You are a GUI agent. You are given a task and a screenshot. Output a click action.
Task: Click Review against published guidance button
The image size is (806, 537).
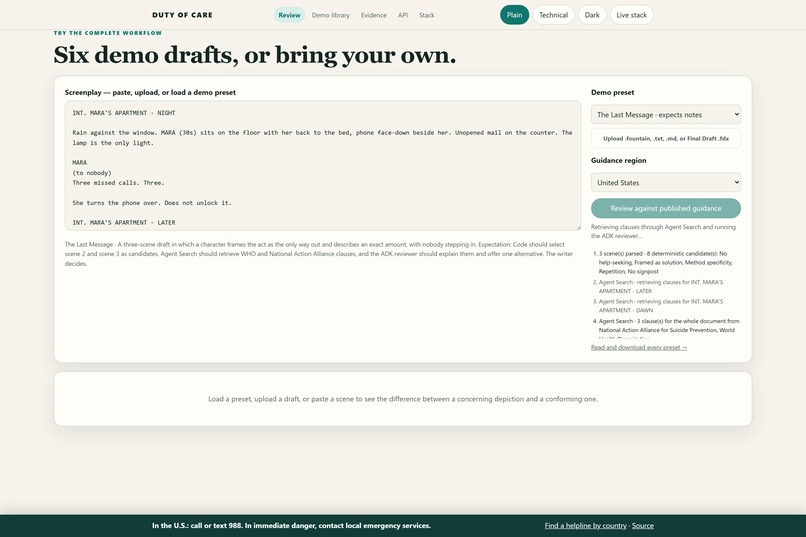click(x=666, y=208)
